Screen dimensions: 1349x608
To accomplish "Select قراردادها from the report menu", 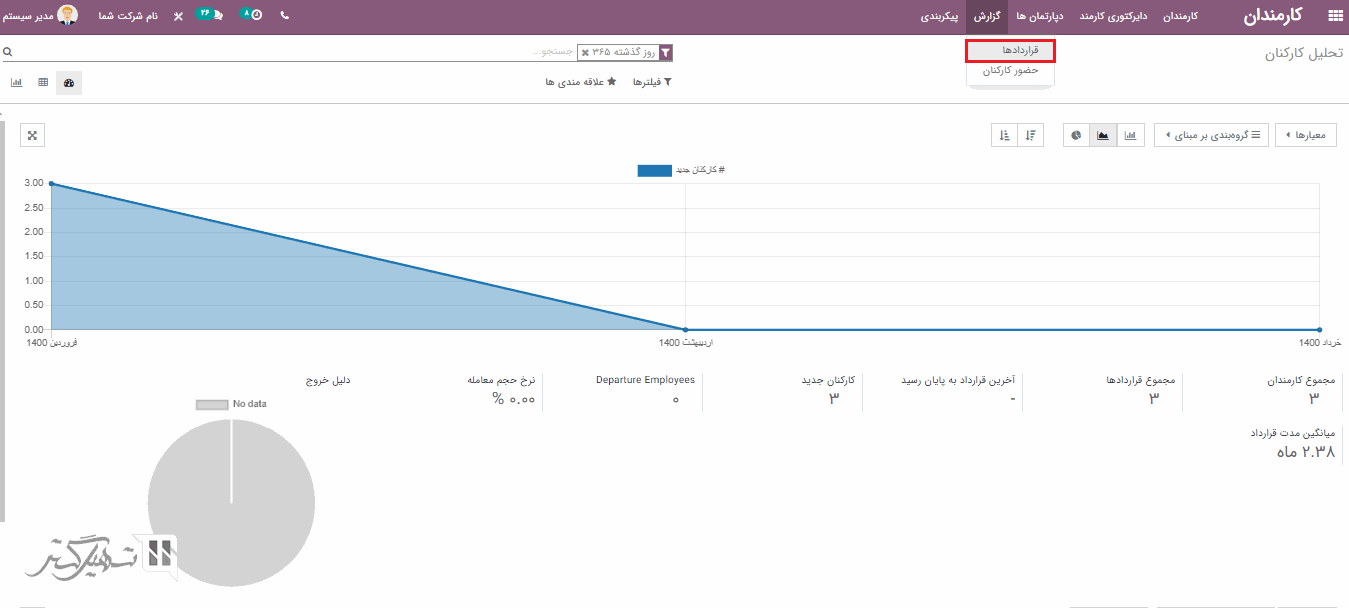I will pos(1011,50).
